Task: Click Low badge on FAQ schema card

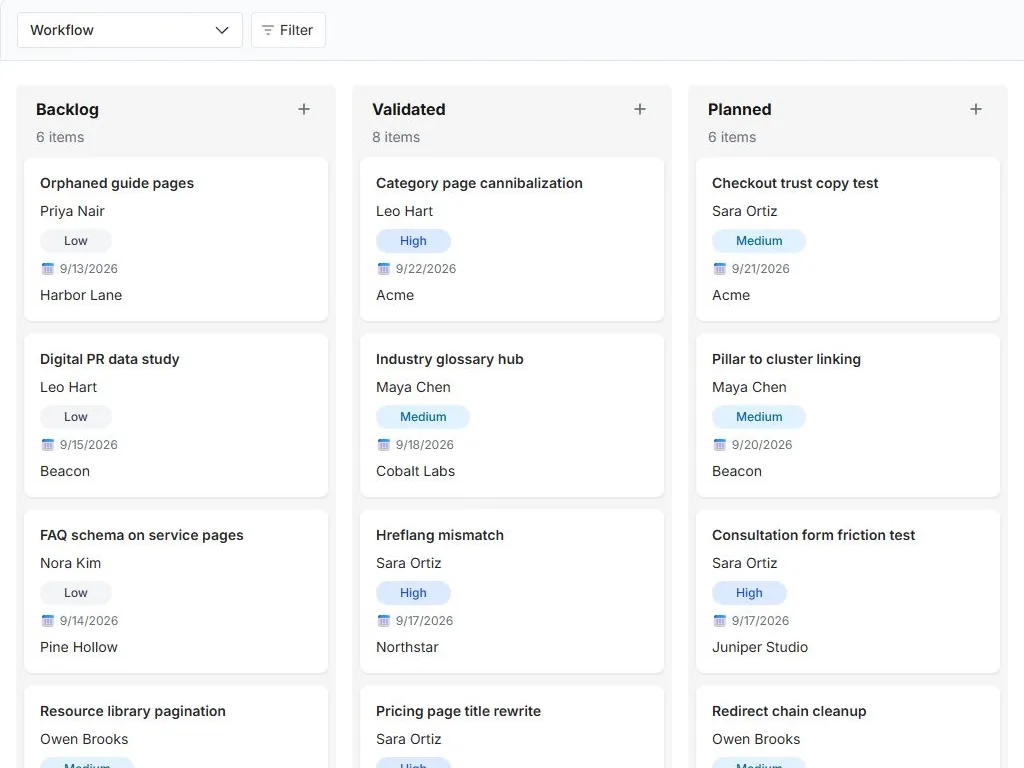Action: [x=76, y=593]
